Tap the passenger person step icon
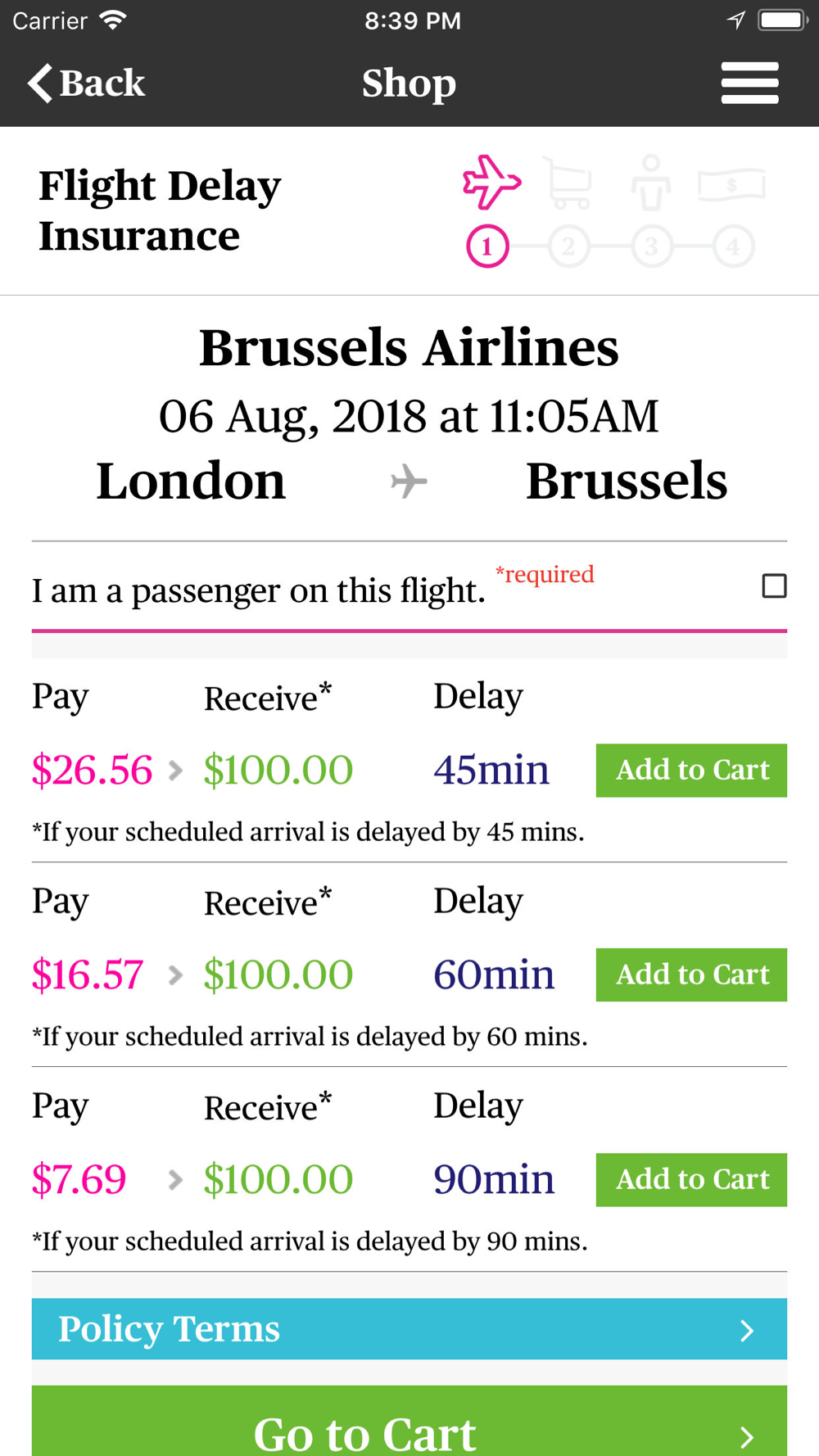Image resolution: width=819 pixels, height=1456 pixels. (x=651, y=183)
